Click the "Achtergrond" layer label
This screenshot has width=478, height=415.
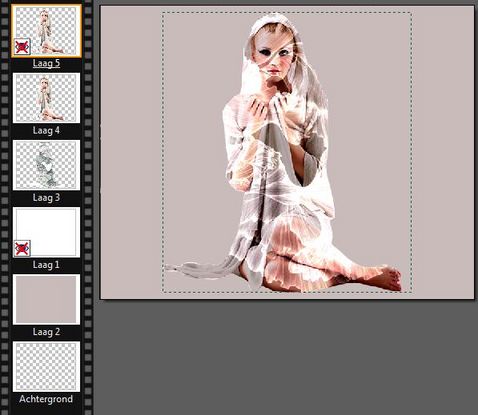[x=46, y=399]
